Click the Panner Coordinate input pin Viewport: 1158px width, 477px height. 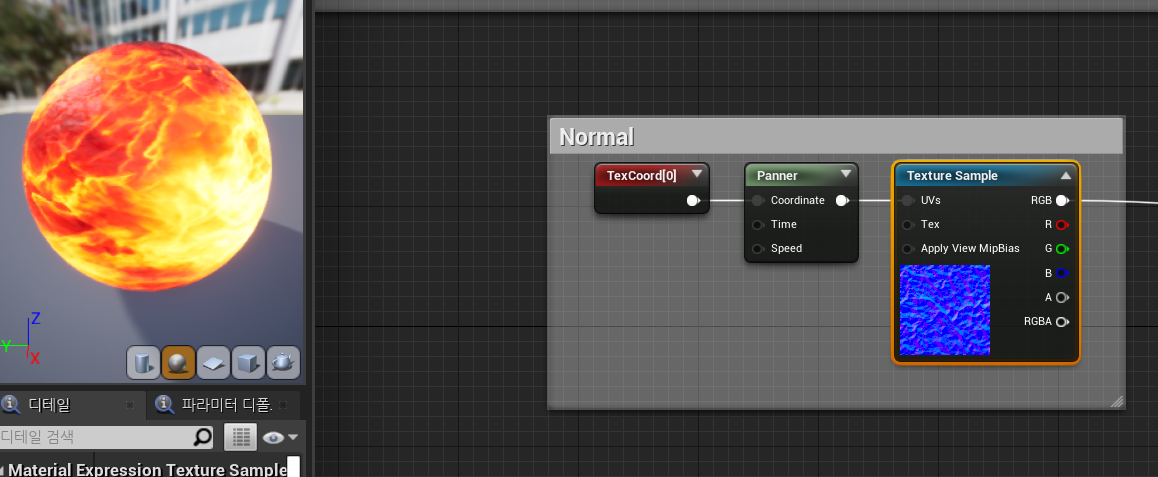[x=758, y=200]
